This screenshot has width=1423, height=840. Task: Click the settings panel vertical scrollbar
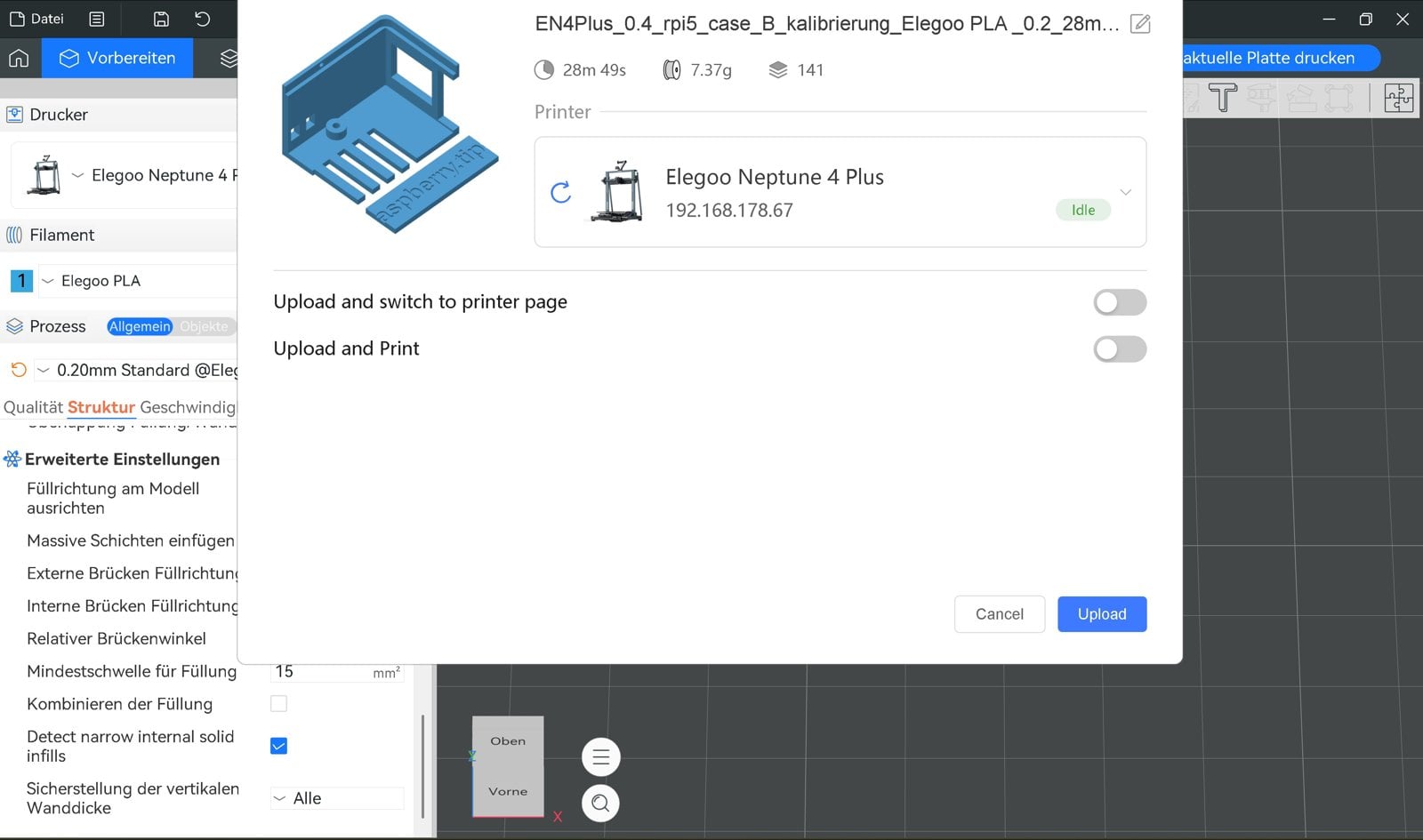pyautogui.click(x=422, y=765)
